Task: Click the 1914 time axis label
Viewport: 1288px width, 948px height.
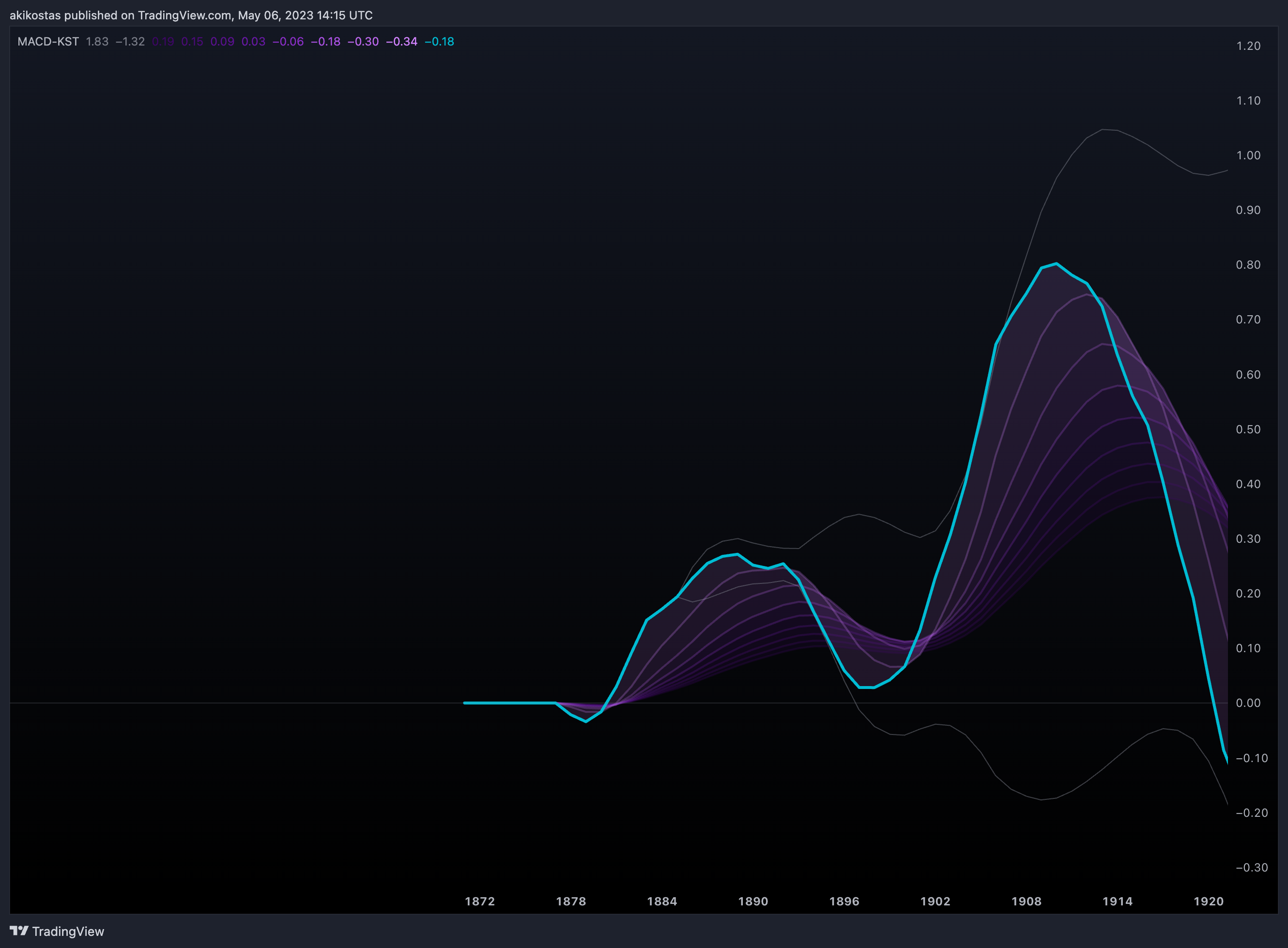Action: [x=1118, y=901]
